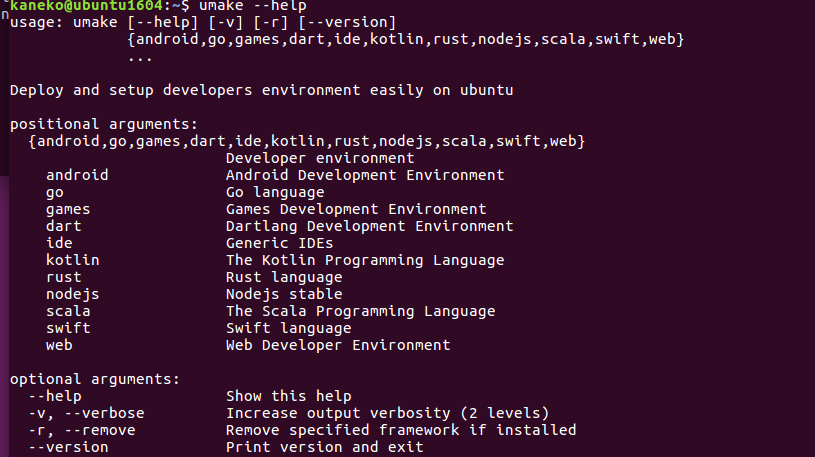The height and width of the screenshot is (457, 815).
Task: Click the 'go' argument name in list
Action: 55,193
